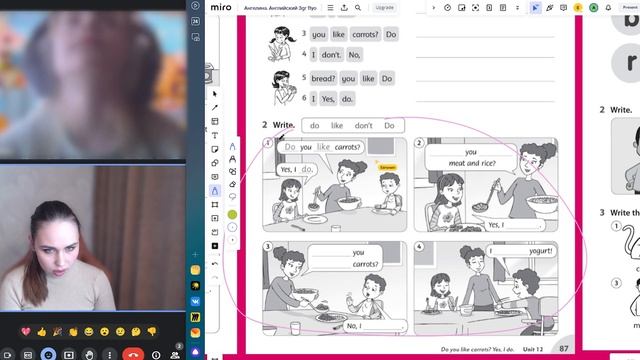Click the green user avatar
The height and width of the screenshot is (360, 640).
[593, 7]
